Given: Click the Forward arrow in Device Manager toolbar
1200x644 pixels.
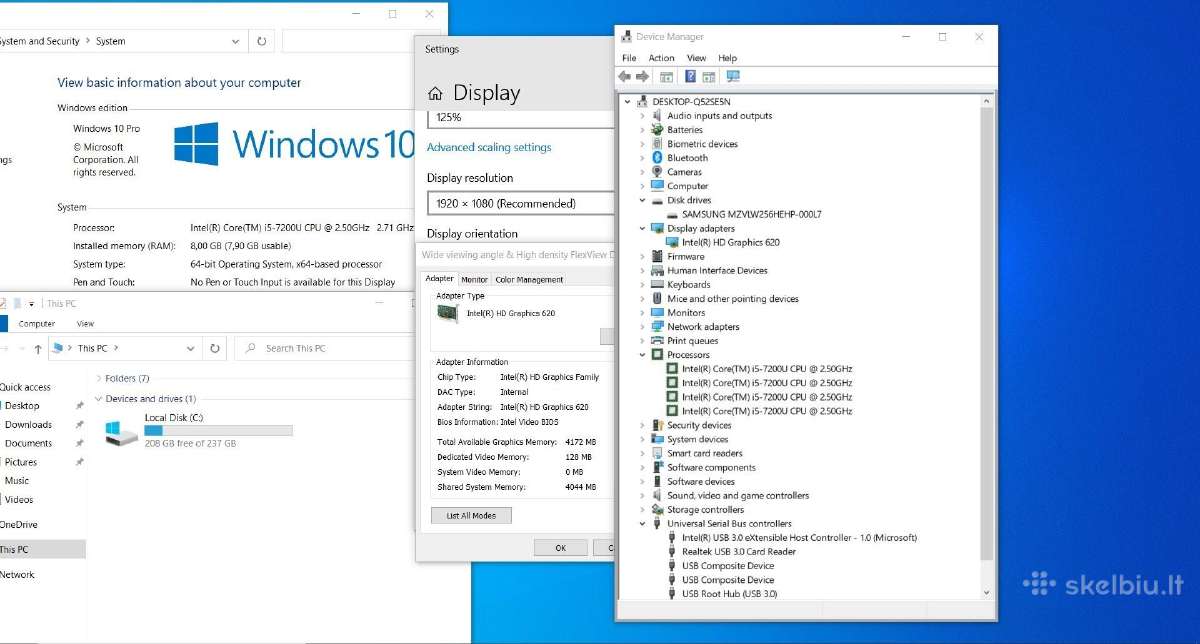Looking at the screenshot, I should pos(643,77).
